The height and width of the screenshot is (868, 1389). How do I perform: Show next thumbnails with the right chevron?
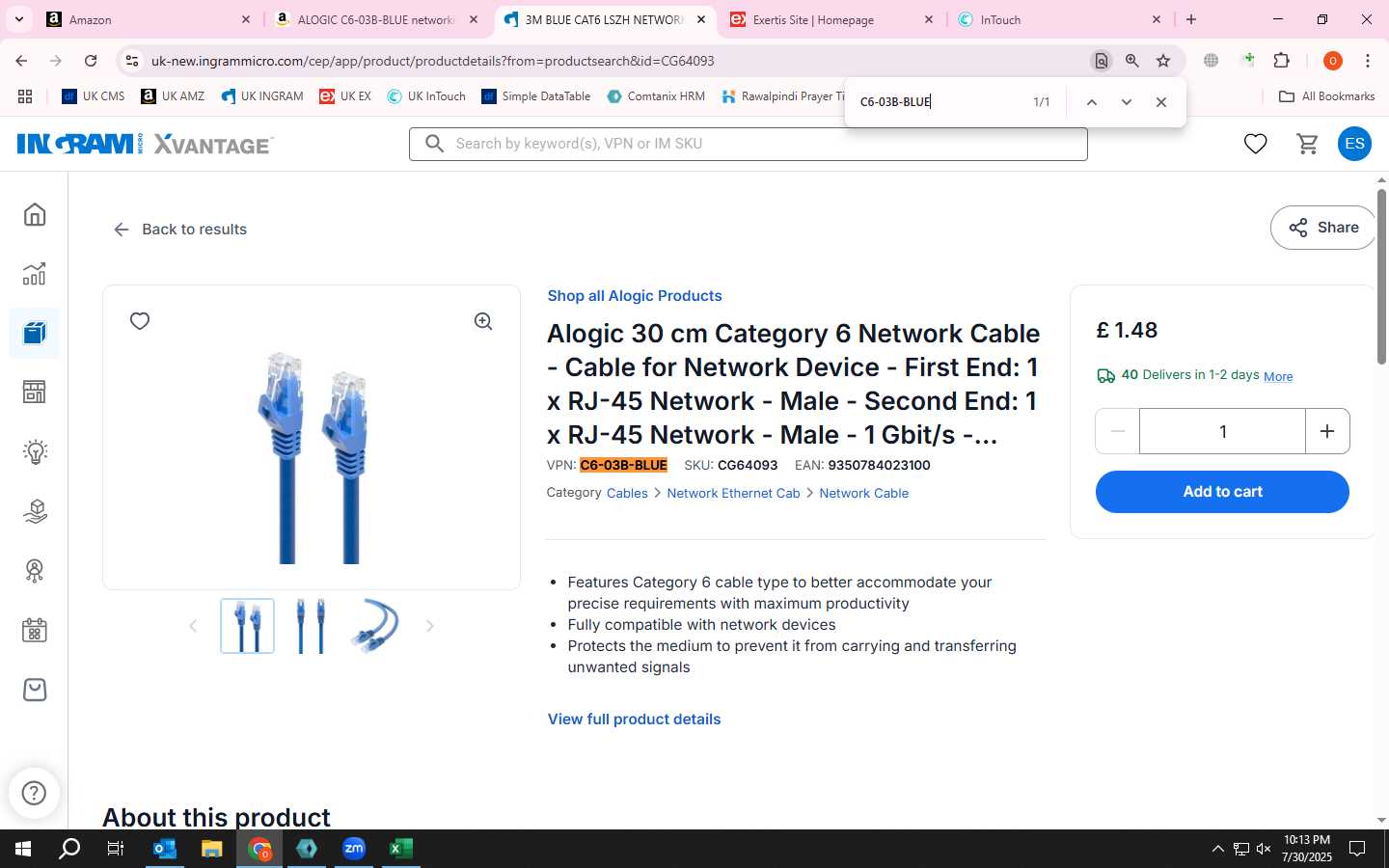430,626
